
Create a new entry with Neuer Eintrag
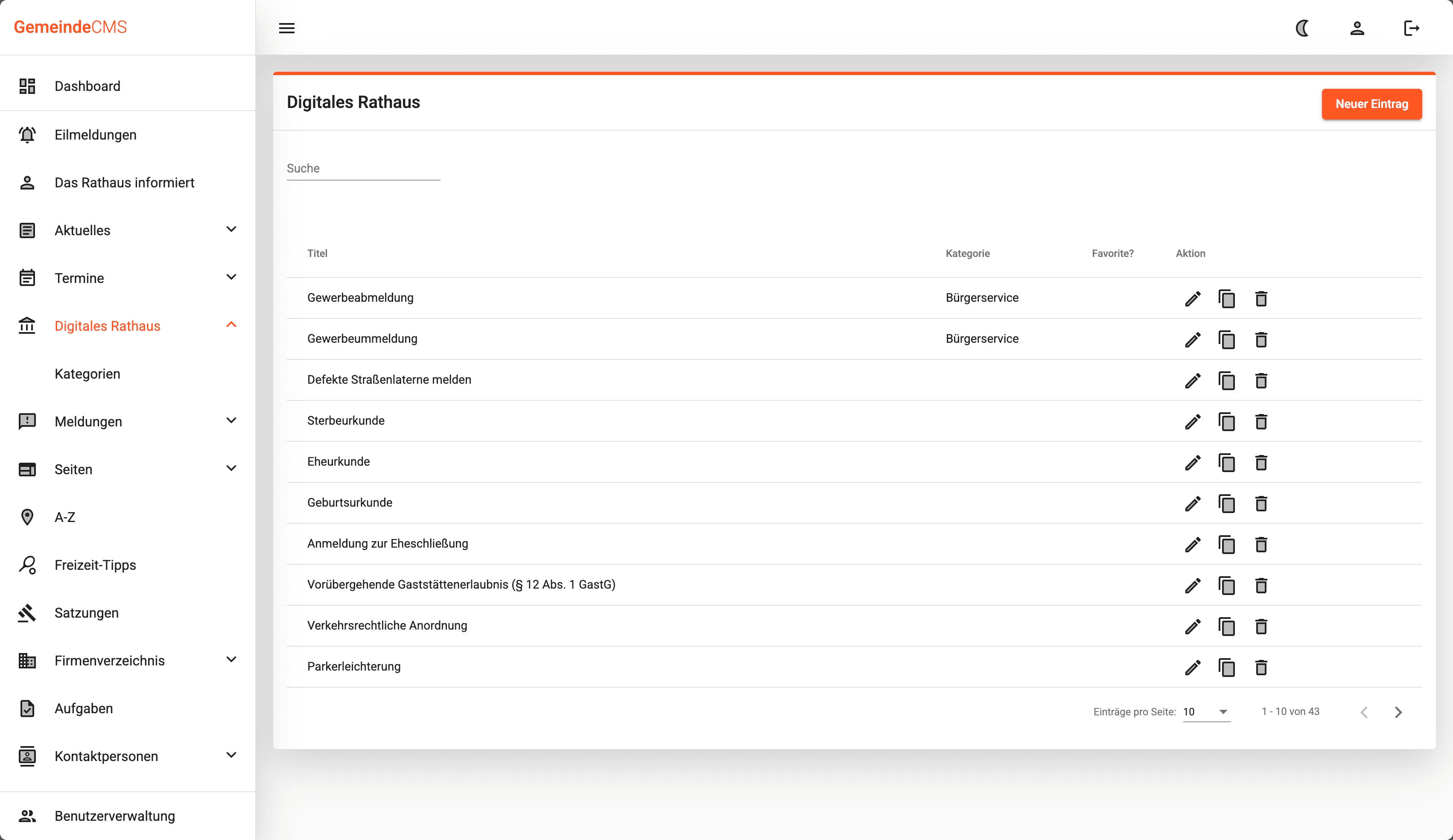click(x=1372, y=104)
